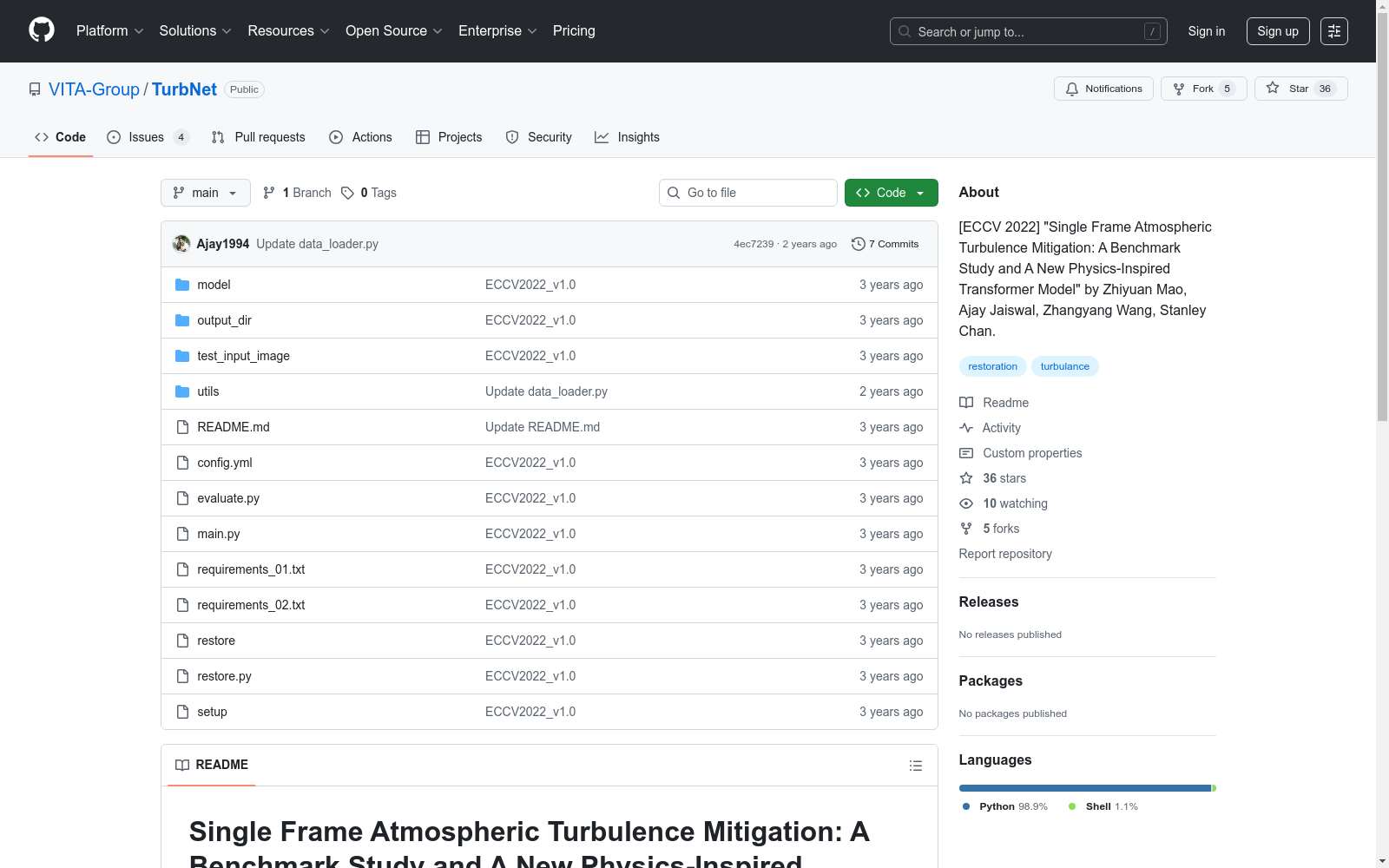Viewport: 1389px width, 868px height.
Task: Open the appearance settings icon
Action: (1334, 31)
